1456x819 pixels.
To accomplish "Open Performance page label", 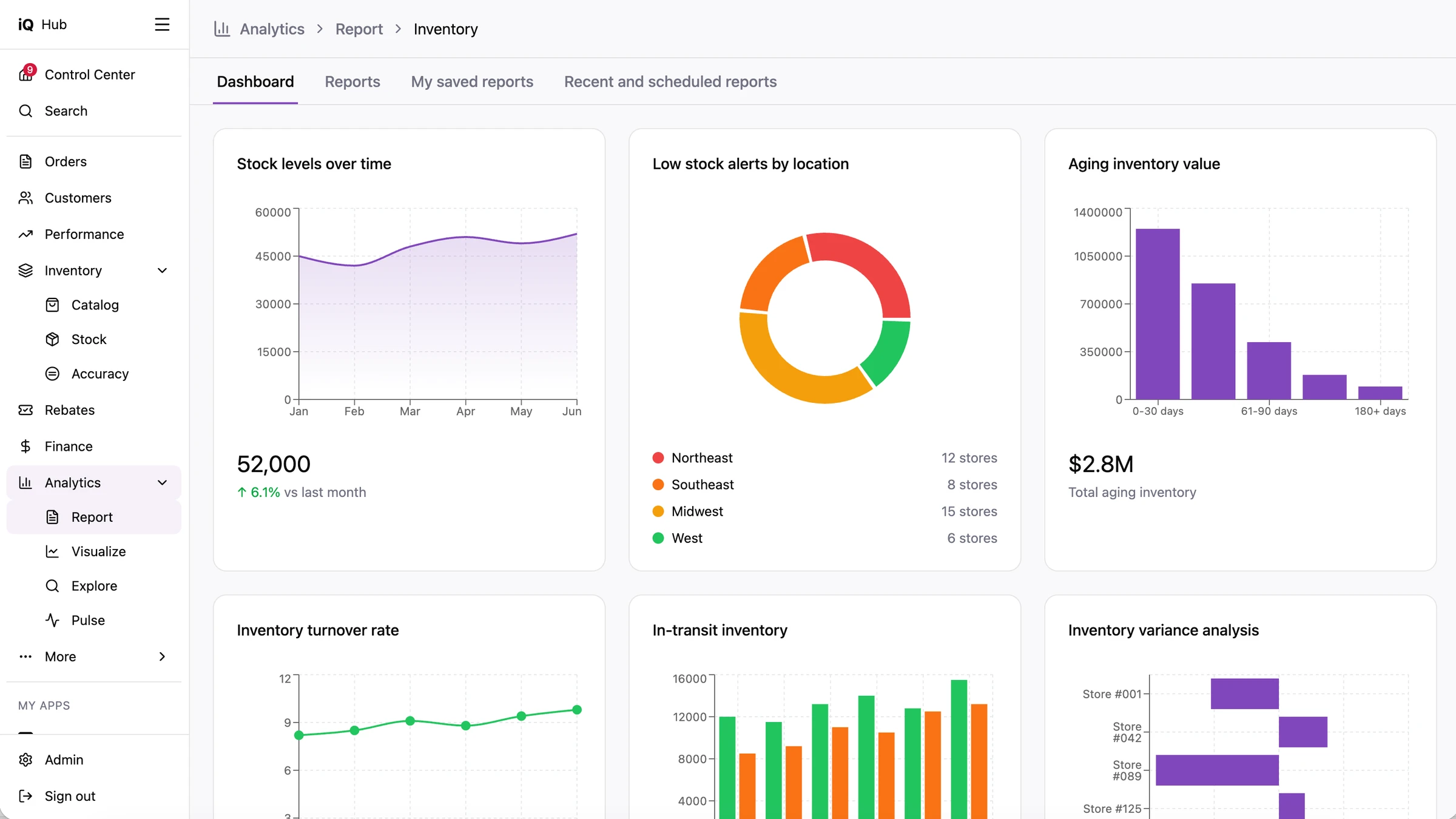I will pos(84,234).
